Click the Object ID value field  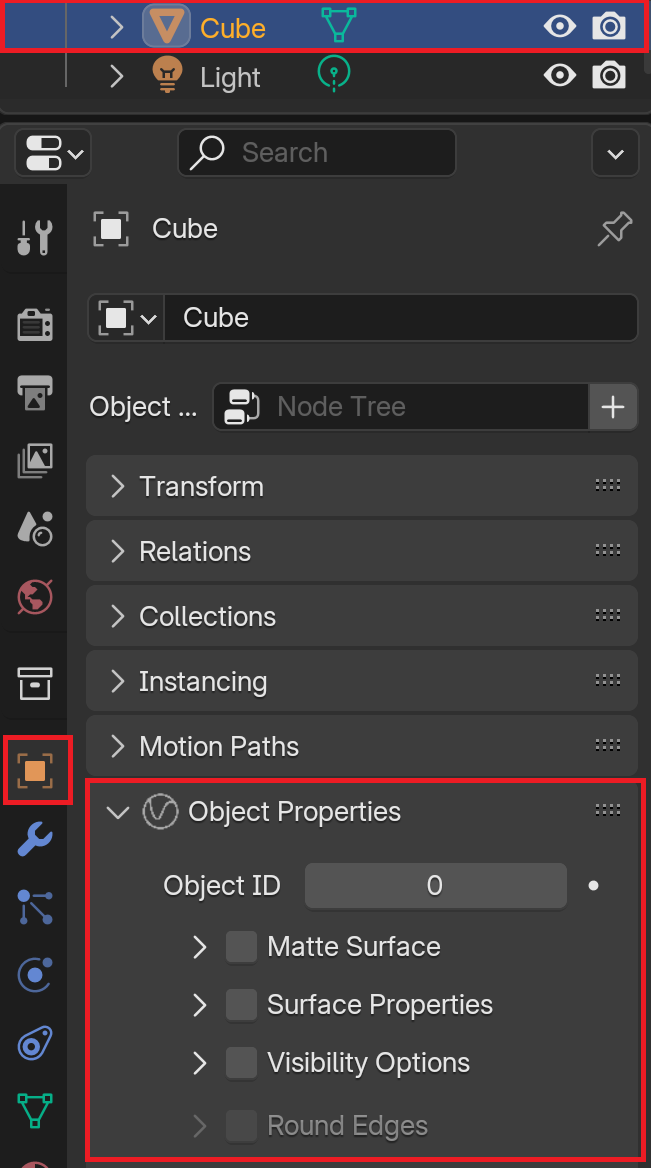[x=436, y=886]
